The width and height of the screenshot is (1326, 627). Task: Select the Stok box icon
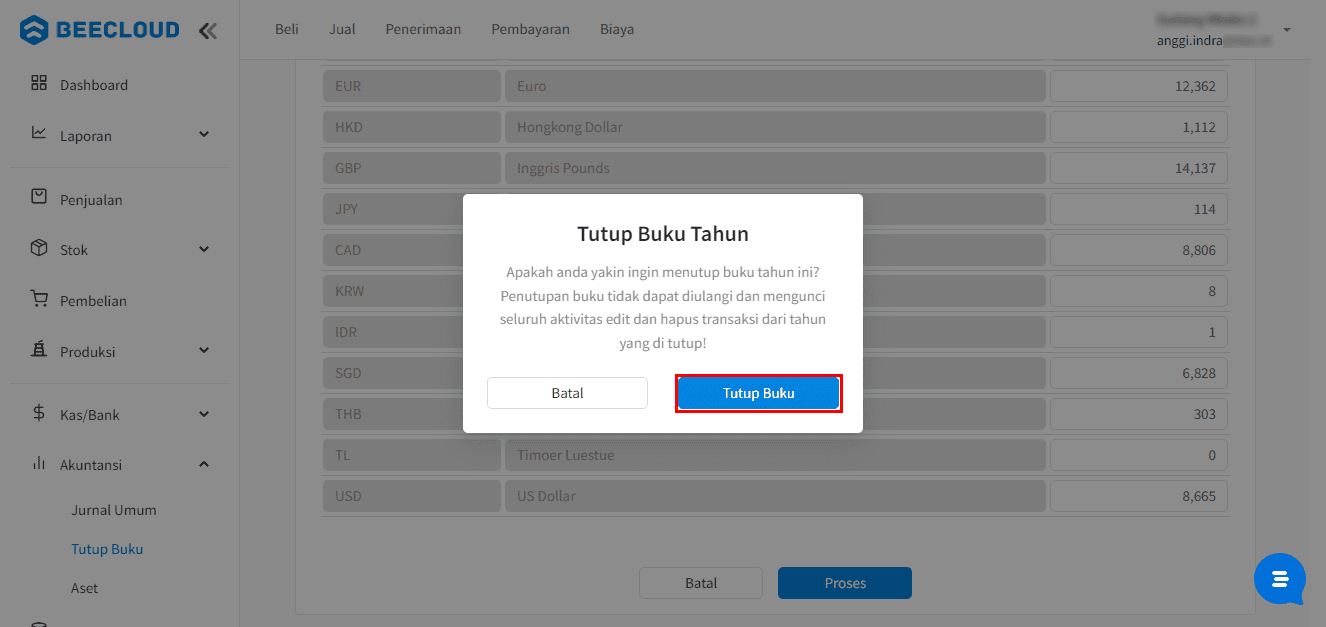(x=39, y=248)
